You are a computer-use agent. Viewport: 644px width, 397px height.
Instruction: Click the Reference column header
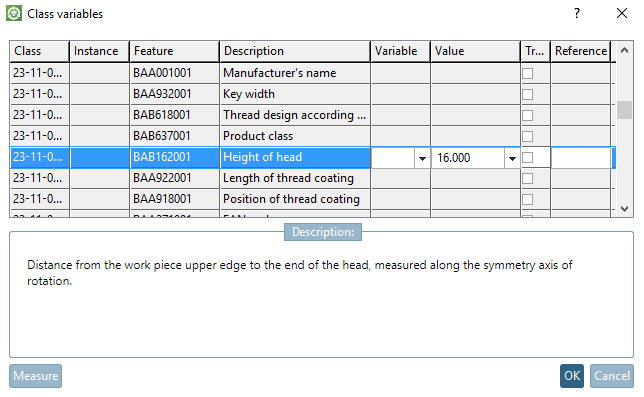(x=580, y=51)
